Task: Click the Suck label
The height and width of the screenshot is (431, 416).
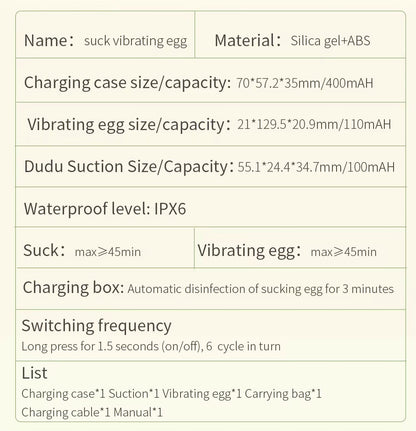Action: pos(44,250)
